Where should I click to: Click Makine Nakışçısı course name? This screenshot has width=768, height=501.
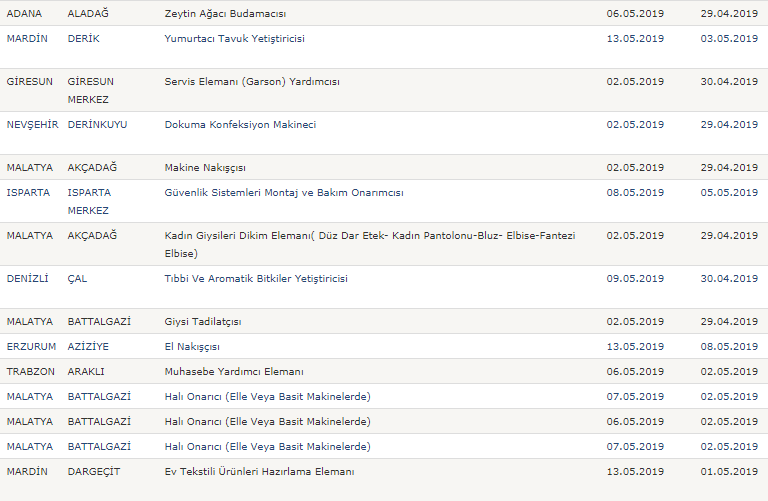[205, 168]
